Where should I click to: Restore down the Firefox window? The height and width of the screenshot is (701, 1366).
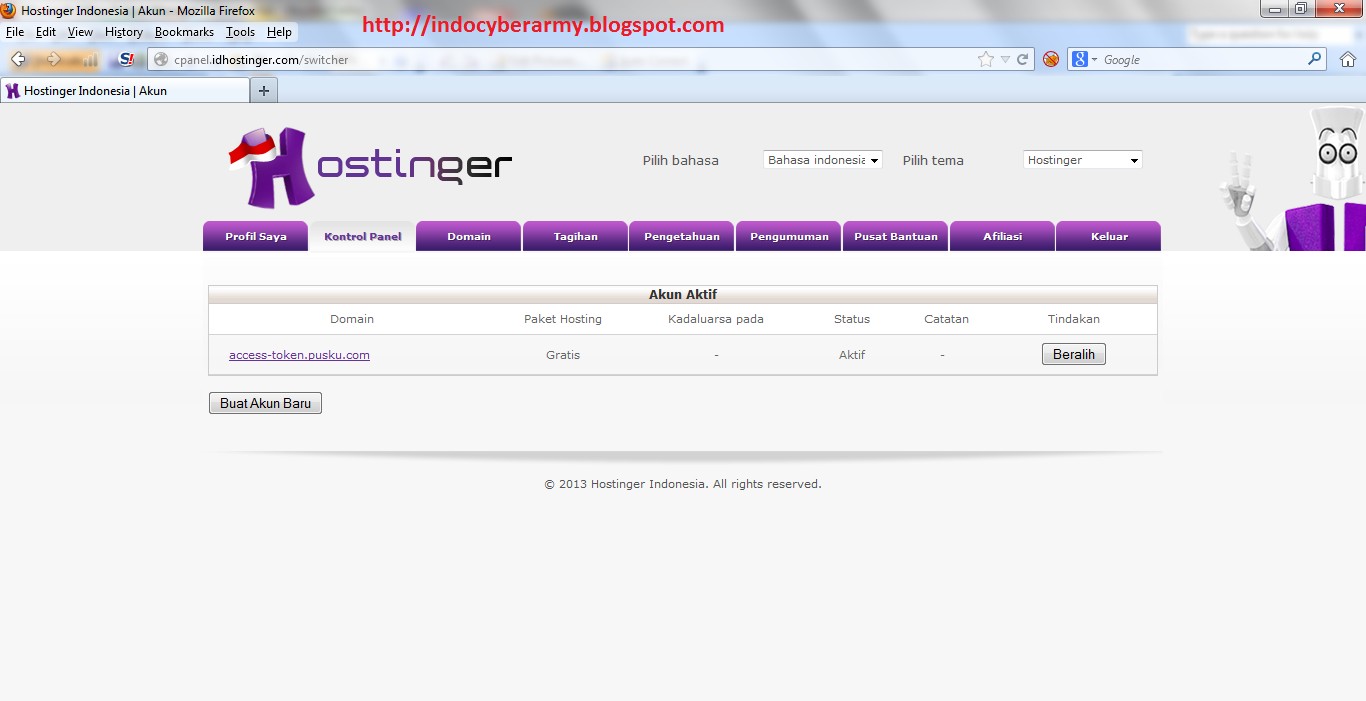click(x=1300, y=9)
